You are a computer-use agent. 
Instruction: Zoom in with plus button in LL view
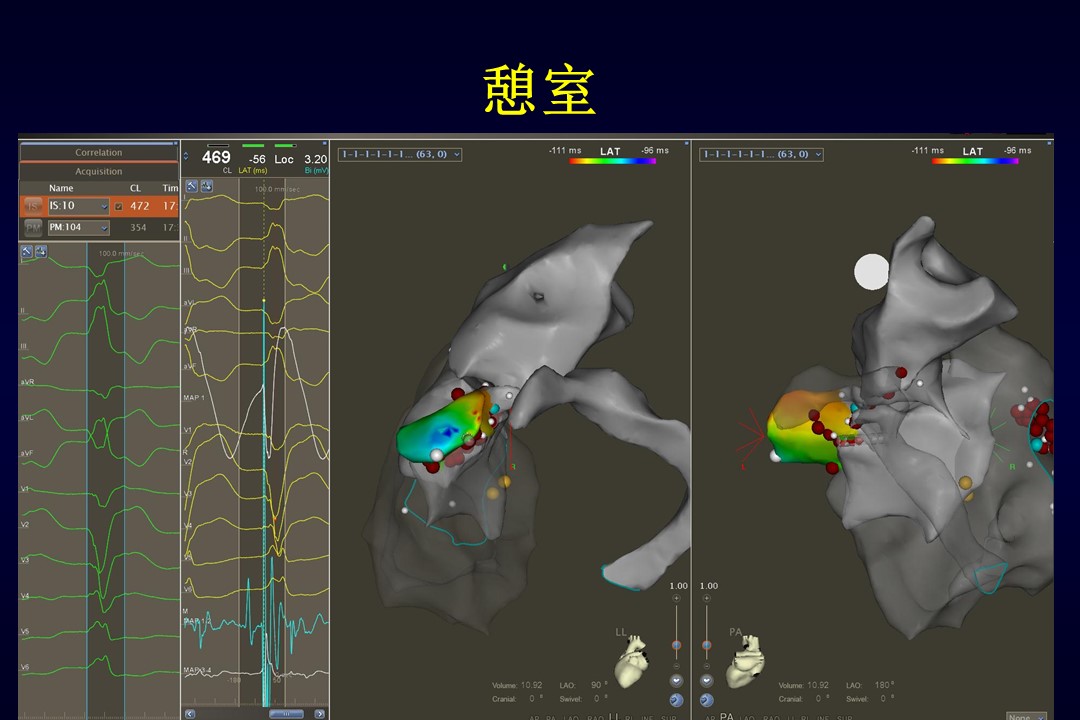tap(676, 598)
